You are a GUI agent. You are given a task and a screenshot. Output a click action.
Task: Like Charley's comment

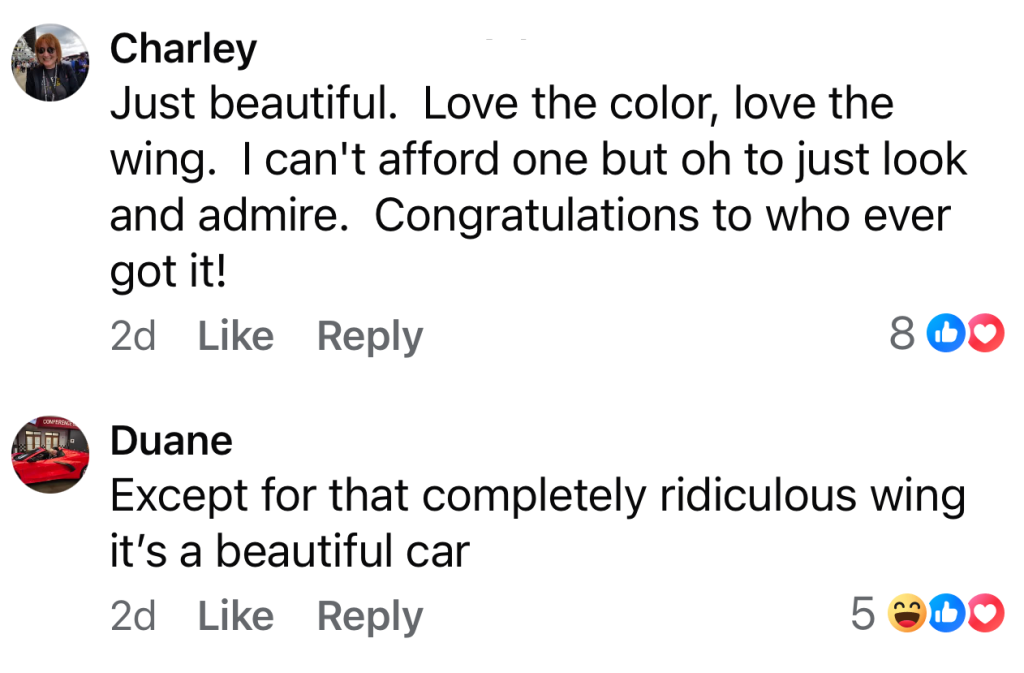click(x=235, y=336)
